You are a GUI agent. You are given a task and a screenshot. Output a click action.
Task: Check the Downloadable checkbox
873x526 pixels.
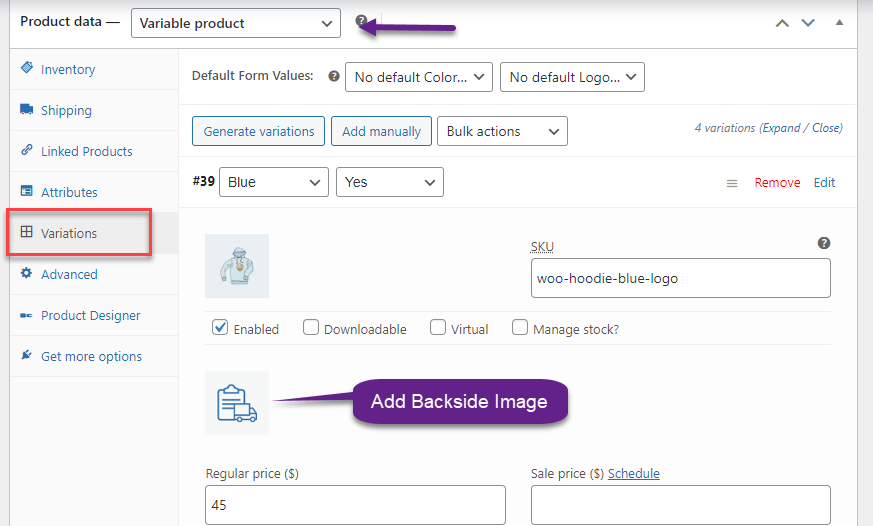point(311,327)
